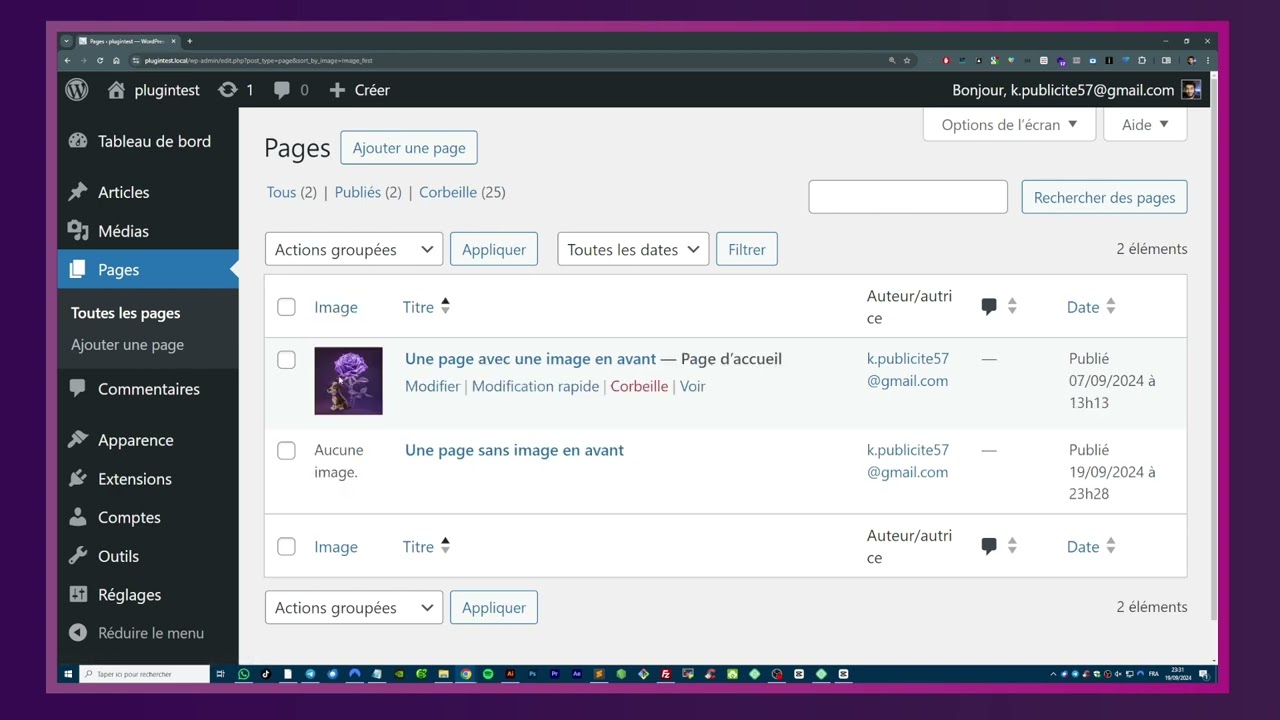Select Extensions in the sidebar
Screen dimensions: 1280x720
pyautogui.click(x=134, y=479)
